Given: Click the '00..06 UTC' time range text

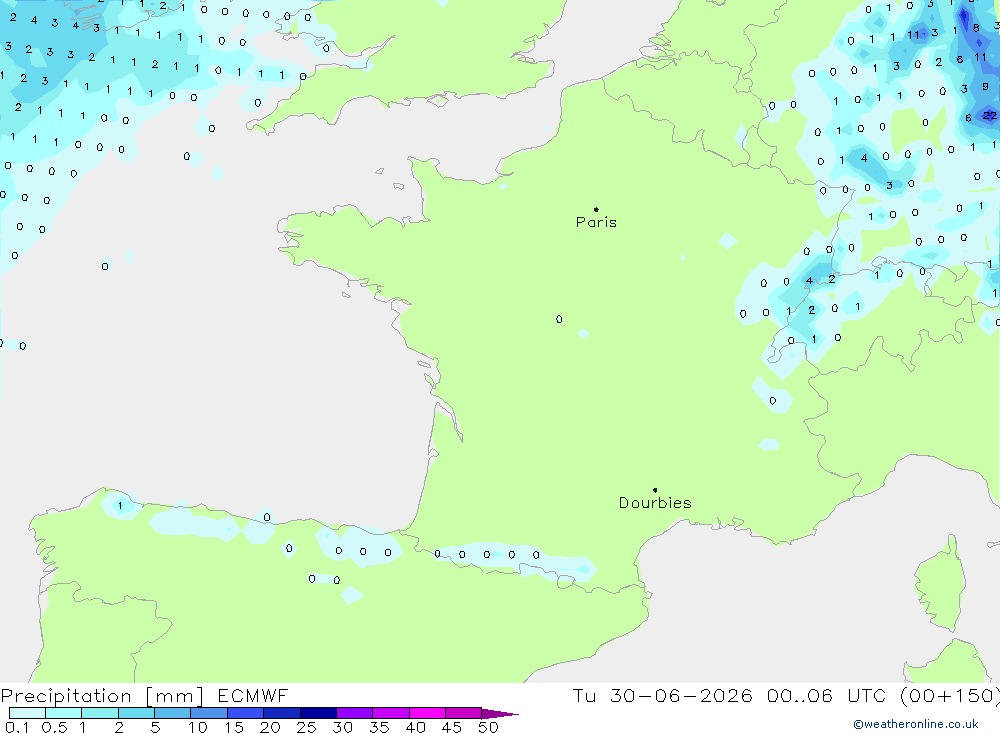Looking at the screenshot, I should [x=826, y=696].
